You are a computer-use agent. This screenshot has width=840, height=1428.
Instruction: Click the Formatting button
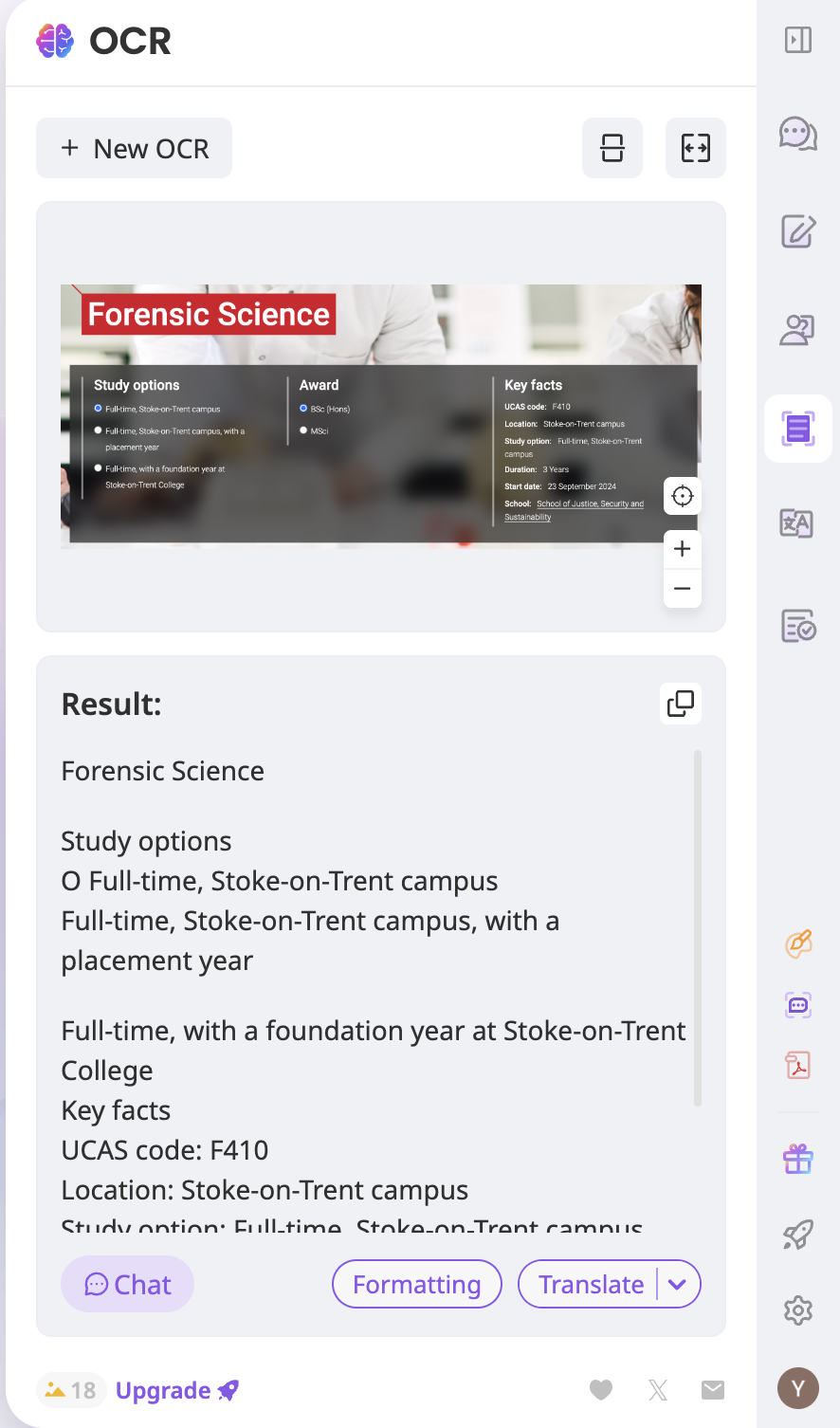pos(417,1285)
